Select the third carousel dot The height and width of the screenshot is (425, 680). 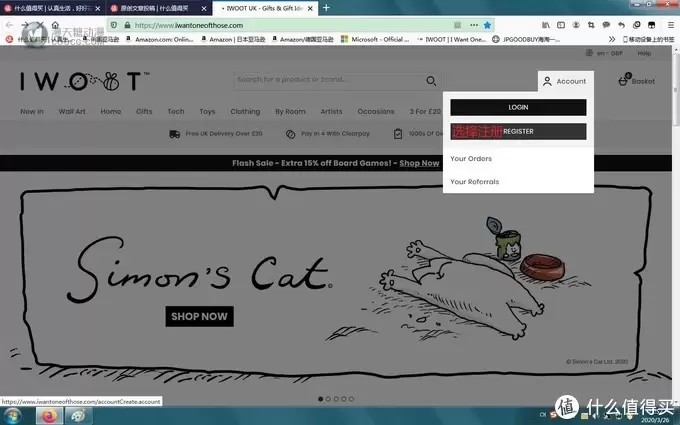pos(336,399)
